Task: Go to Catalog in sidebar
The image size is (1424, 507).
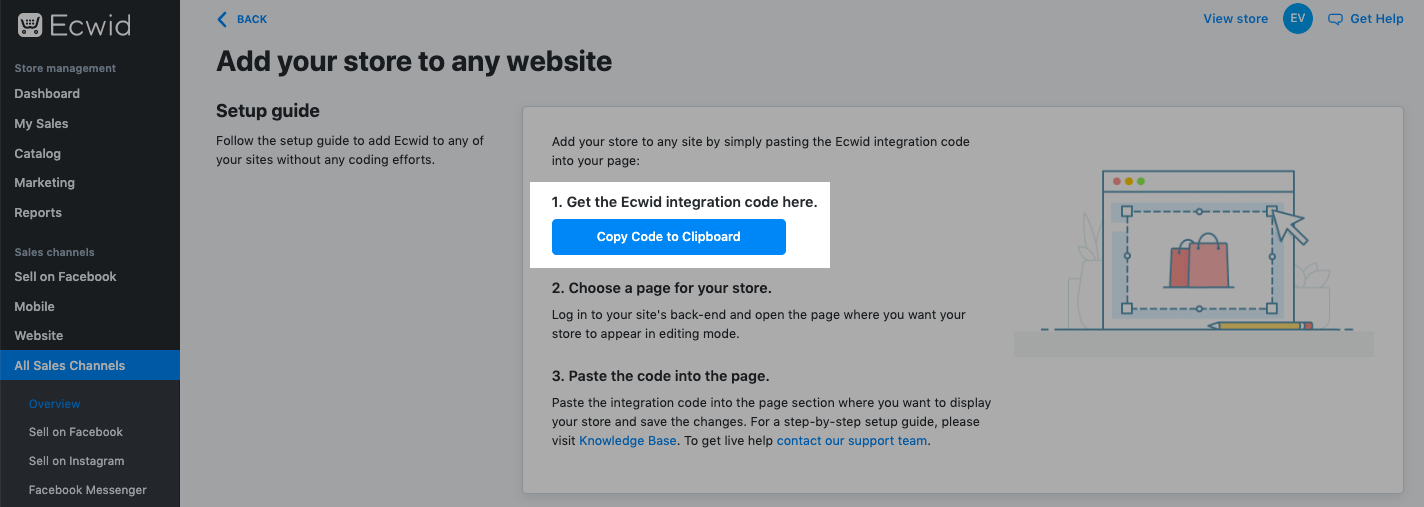Action: [38, 153]
